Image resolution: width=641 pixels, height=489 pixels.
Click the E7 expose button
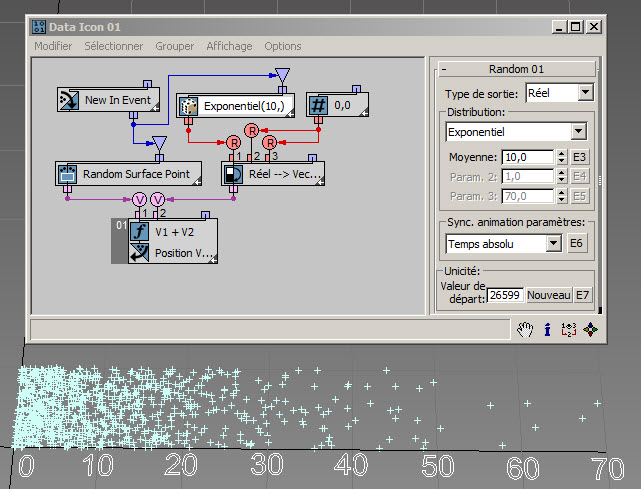click(582, 295)
